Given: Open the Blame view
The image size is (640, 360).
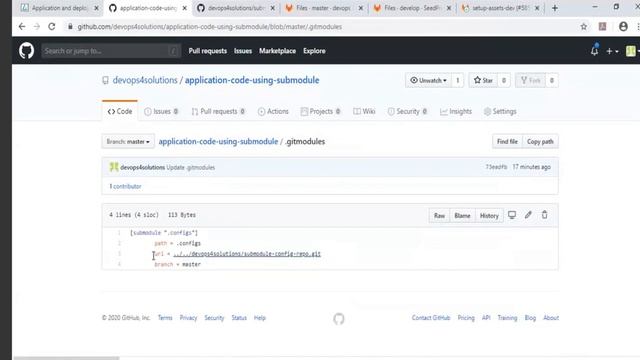Looking at the screenshot, I should point(462,216).
